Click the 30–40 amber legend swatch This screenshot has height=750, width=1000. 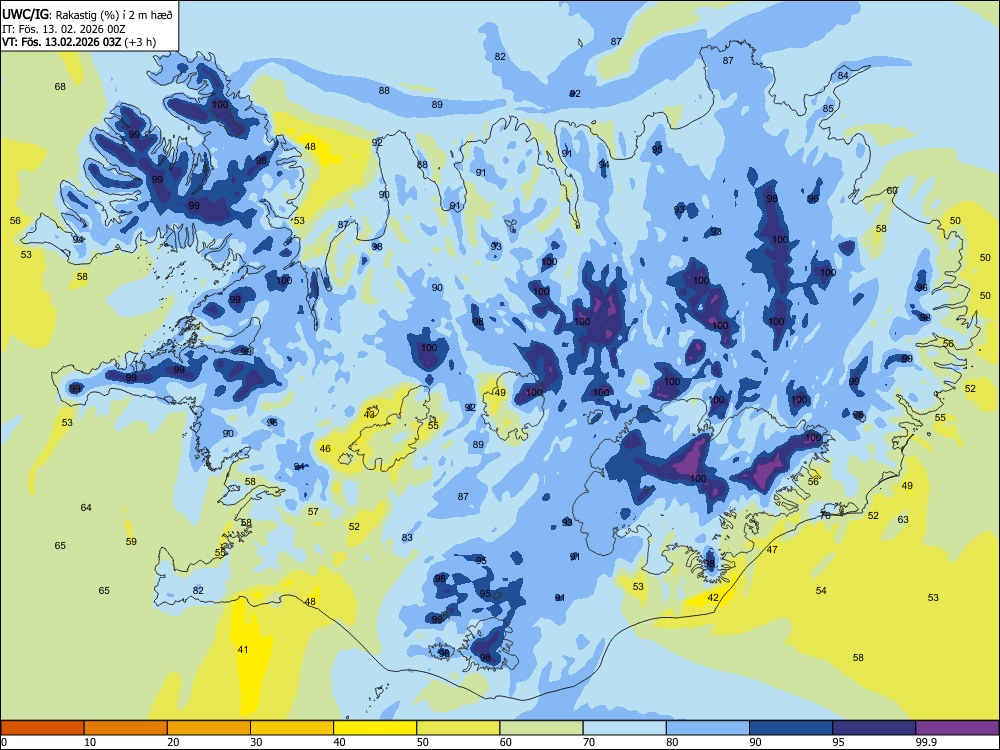(292, 728)
